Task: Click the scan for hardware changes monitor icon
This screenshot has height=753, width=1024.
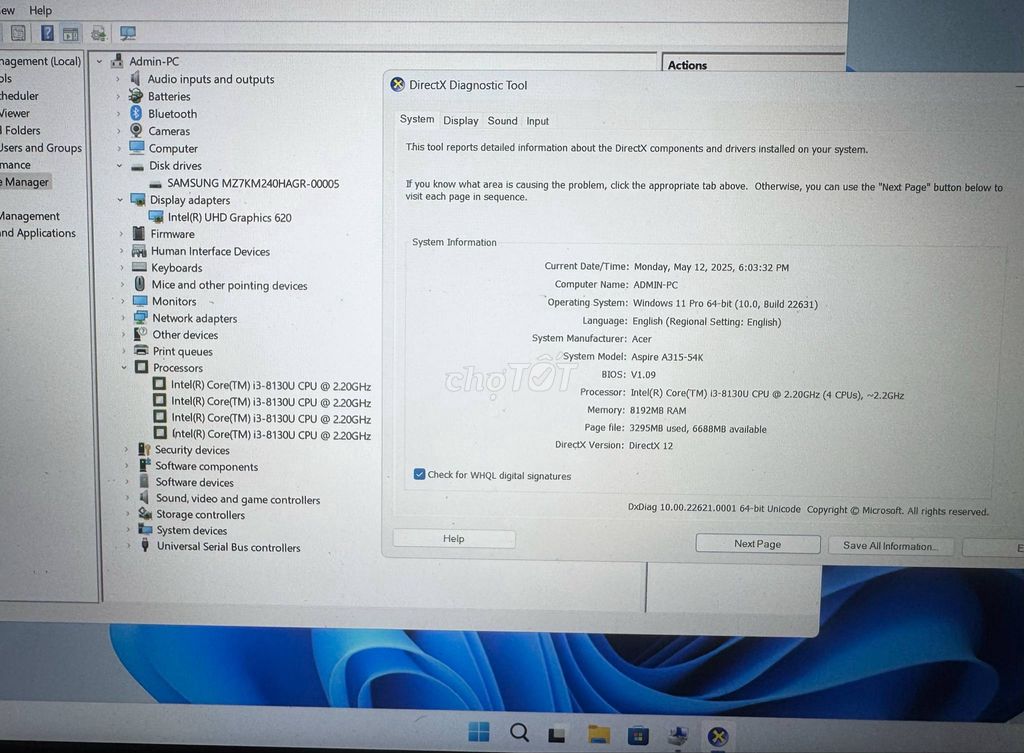Action: point(128,33)
